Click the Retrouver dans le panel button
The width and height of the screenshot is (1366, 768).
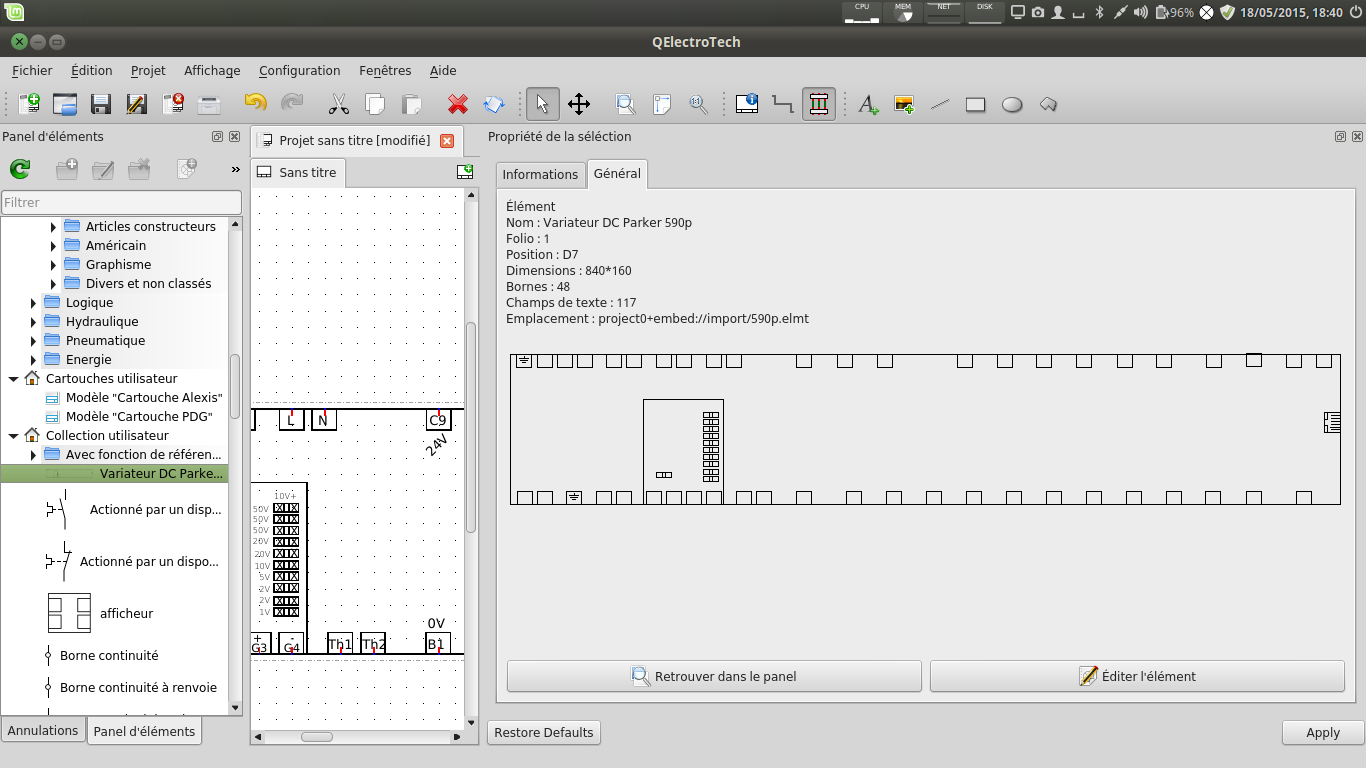click(x=714, y=676)
